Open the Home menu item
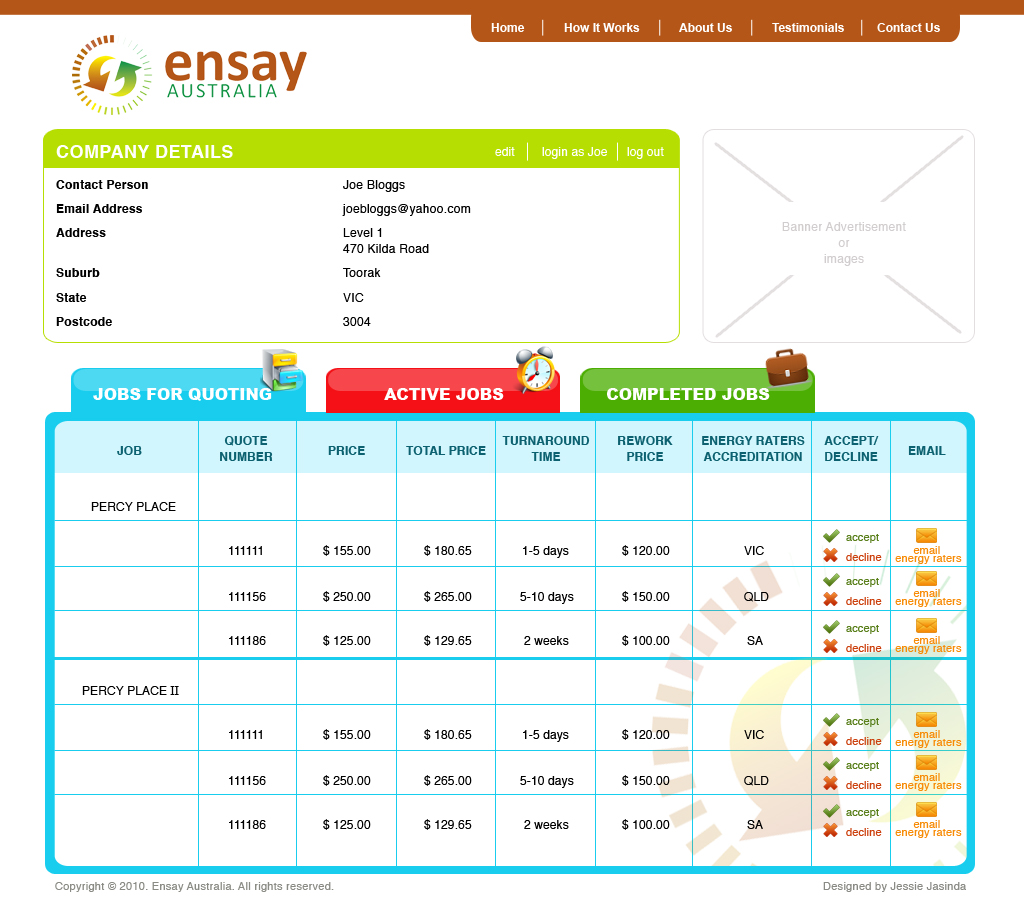The height and width of the screenshot is (900, 1024). (x=507, y=28)
